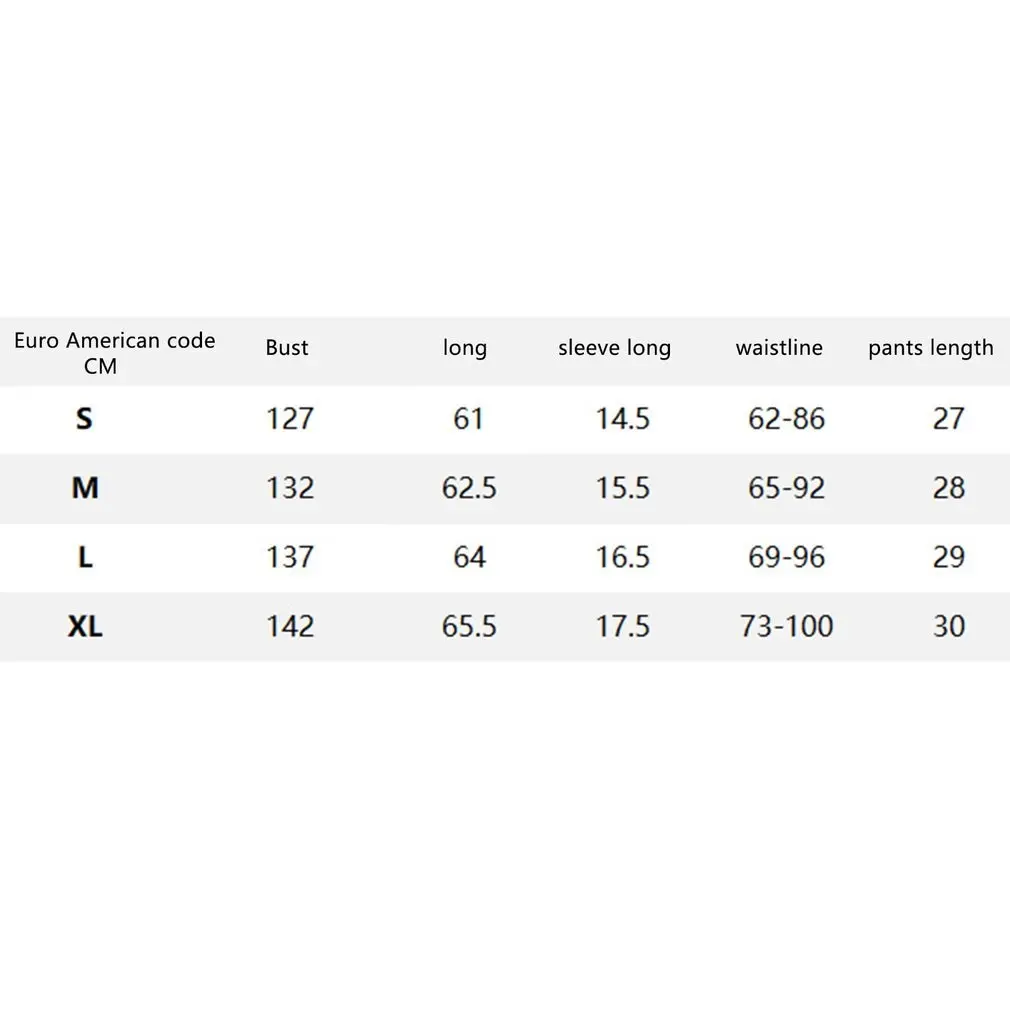
Task: Select the sleeve length value 16.5
Action: [x=623, y=557]
